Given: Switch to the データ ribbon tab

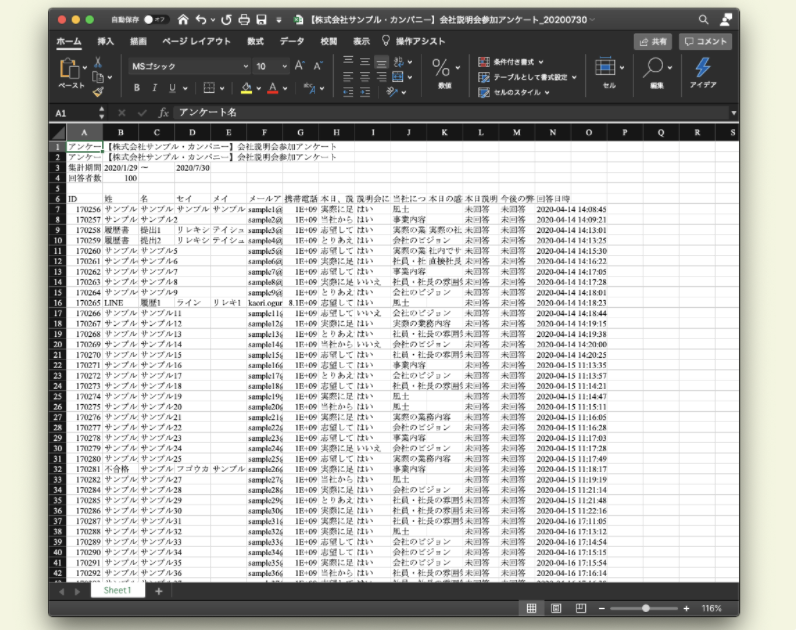Looking at the screenshot, I should pyautogui.click(x=291, y=41).
